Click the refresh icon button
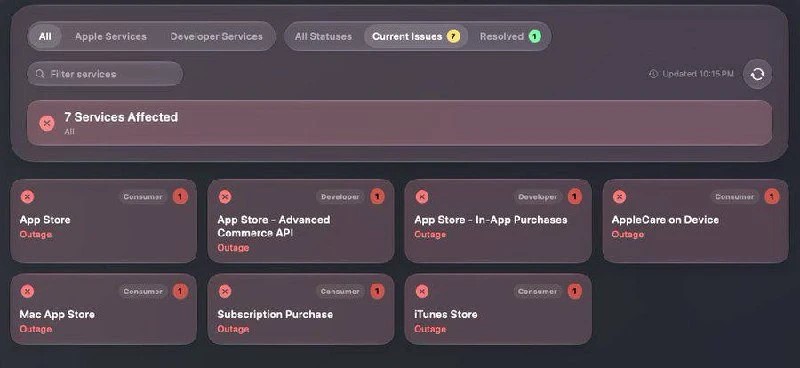Image resolution: width=800 pixels, height=368 pixels. [757, 75]
